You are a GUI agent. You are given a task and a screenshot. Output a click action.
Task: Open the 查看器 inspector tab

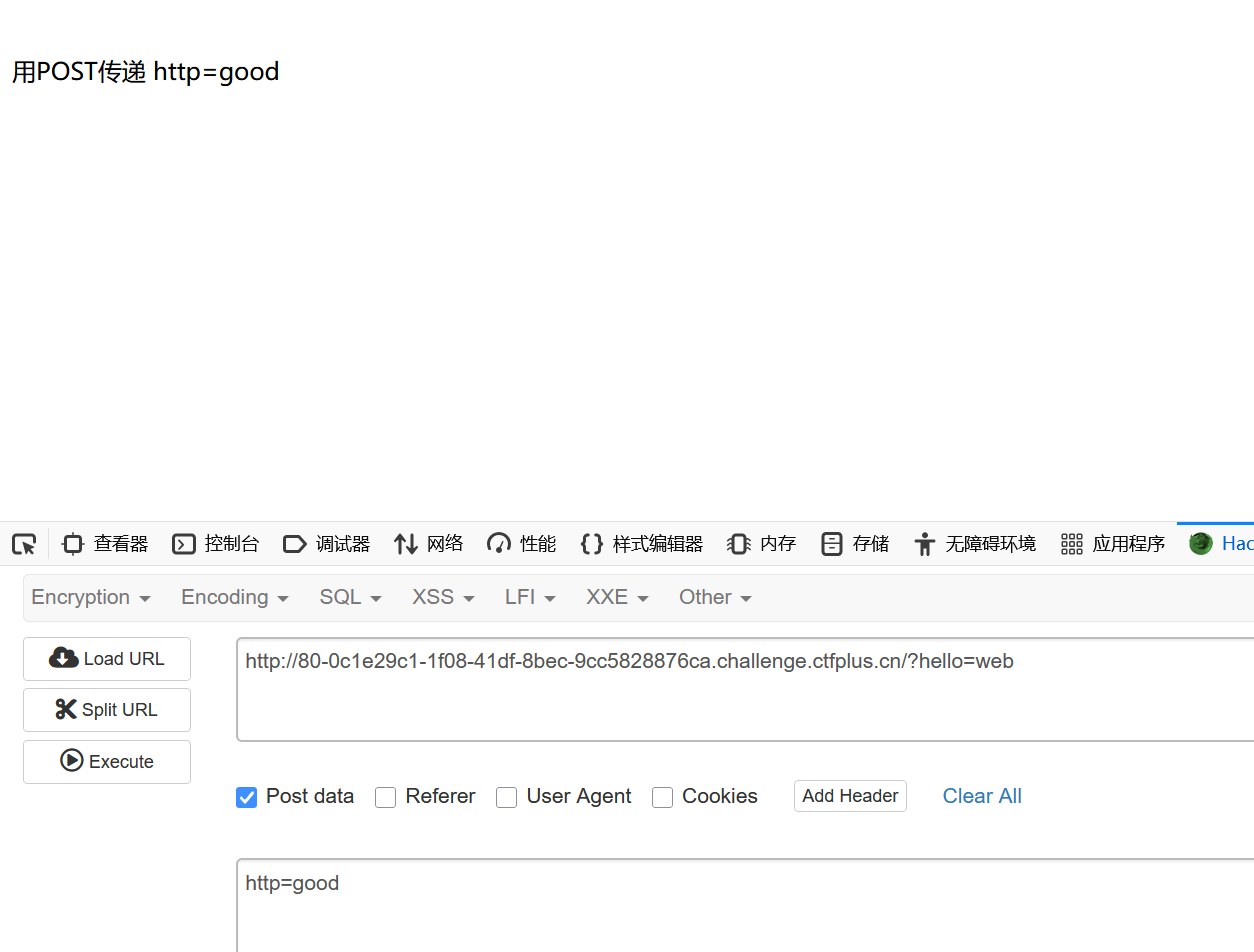coord(105,544)
